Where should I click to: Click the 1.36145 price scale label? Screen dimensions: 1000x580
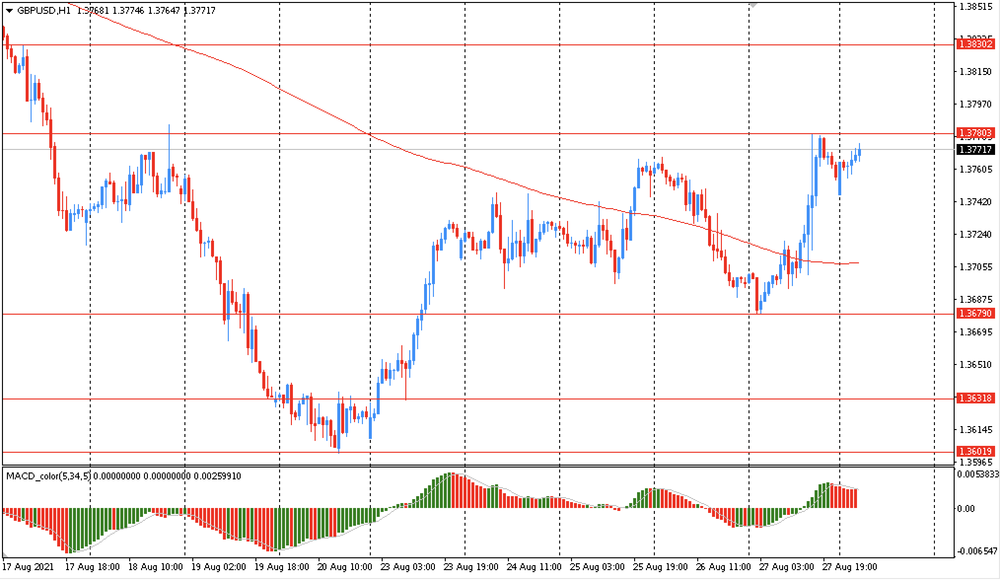coord(976,429)
